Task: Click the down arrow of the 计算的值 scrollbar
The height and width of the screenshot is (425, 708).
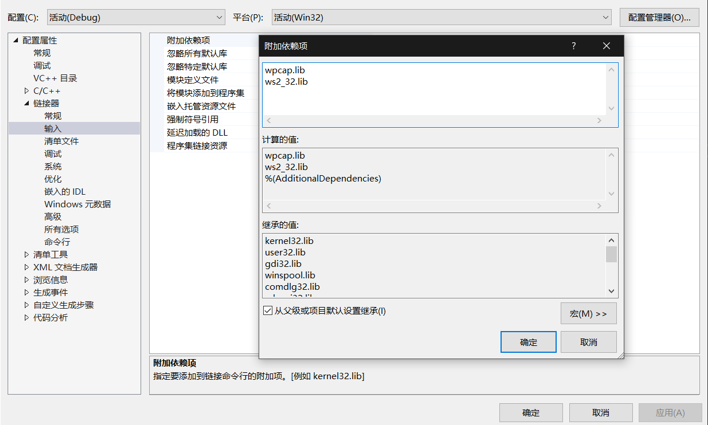Action: click(x=611, y=194)
